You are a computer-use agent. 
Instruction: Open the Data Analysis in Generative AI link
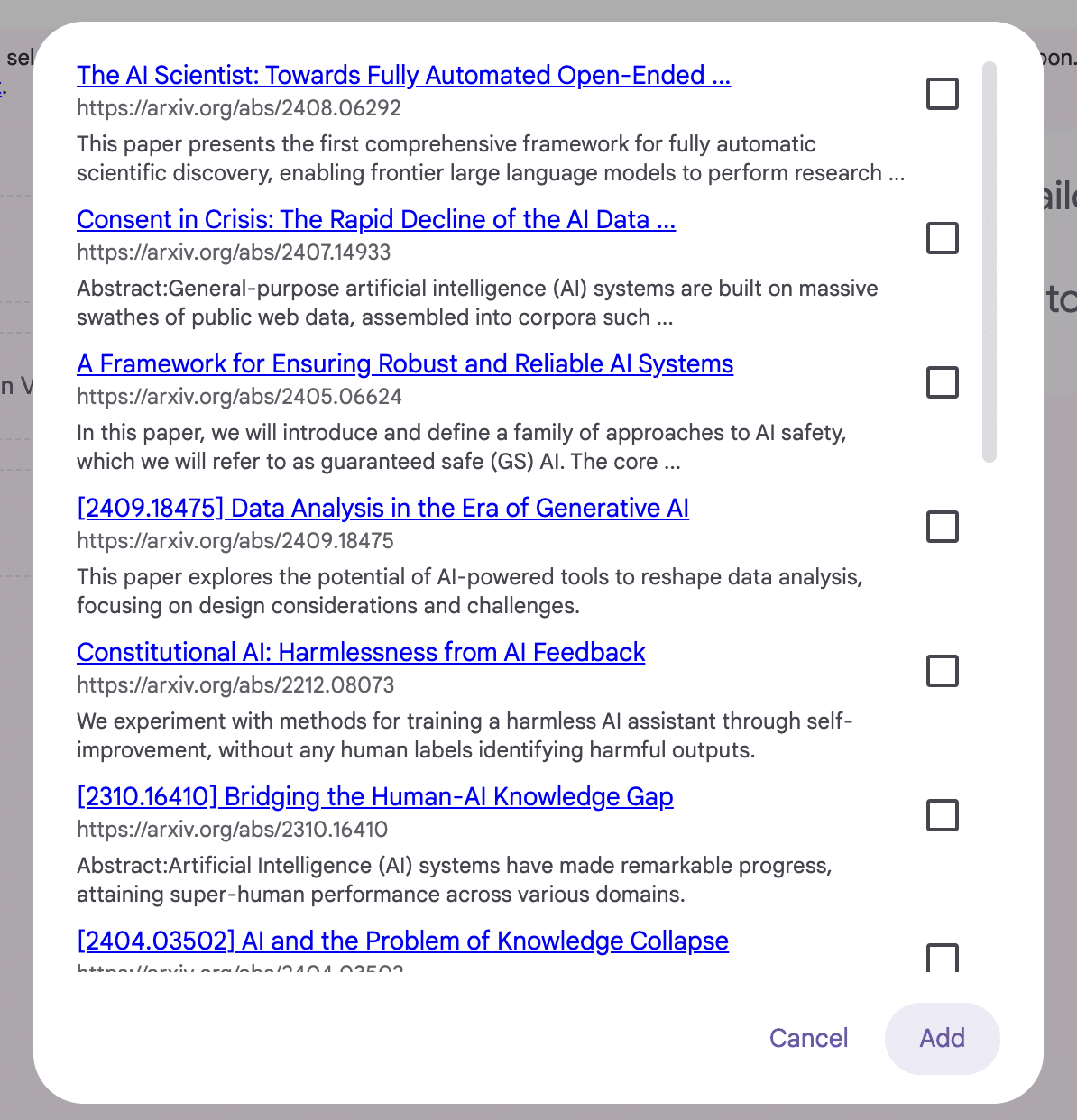[x=382, y=508]
